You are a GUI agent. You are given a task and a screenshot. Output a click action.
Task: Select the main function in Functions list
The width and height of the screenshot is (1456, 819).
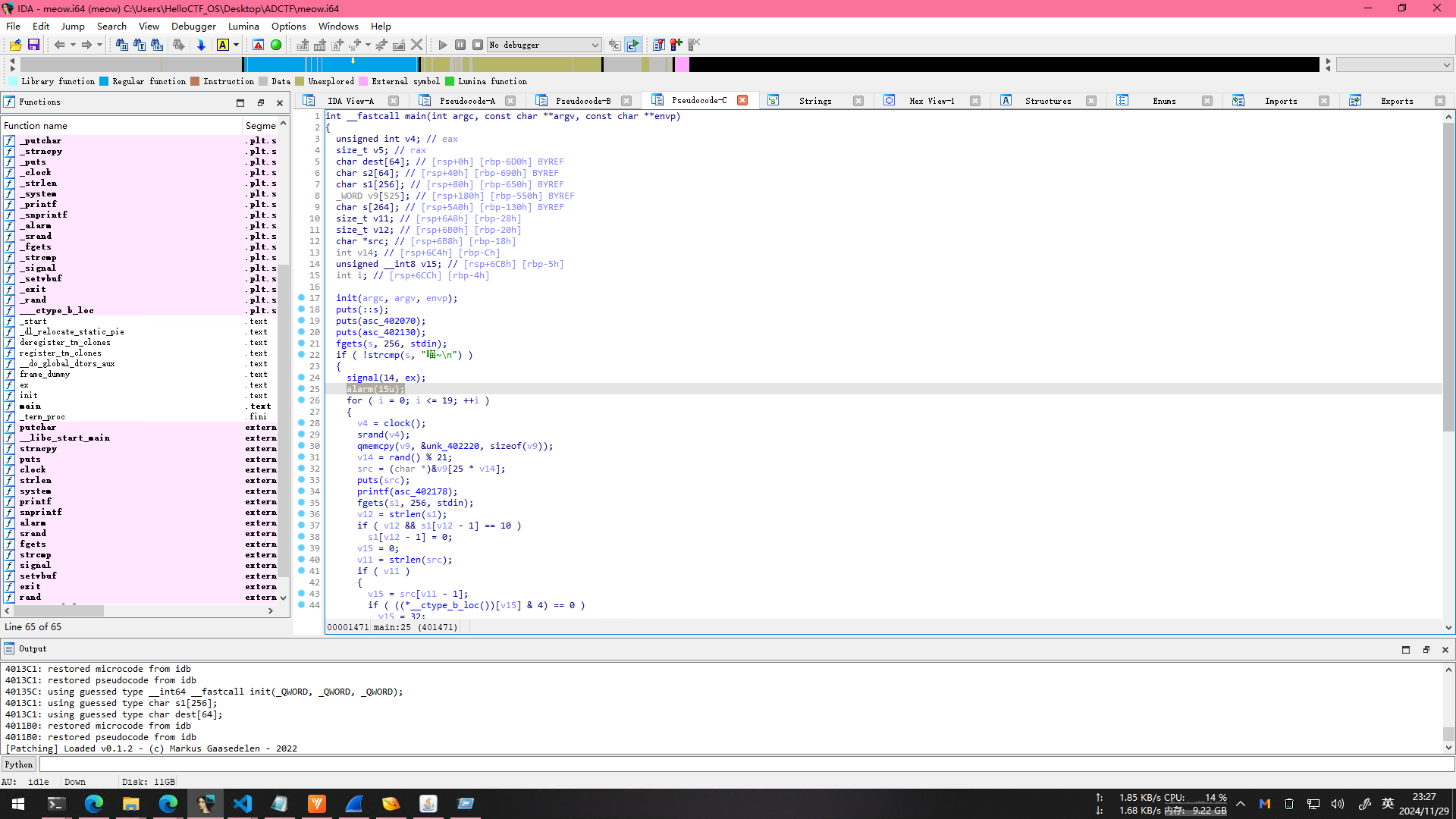coord(30,406)
